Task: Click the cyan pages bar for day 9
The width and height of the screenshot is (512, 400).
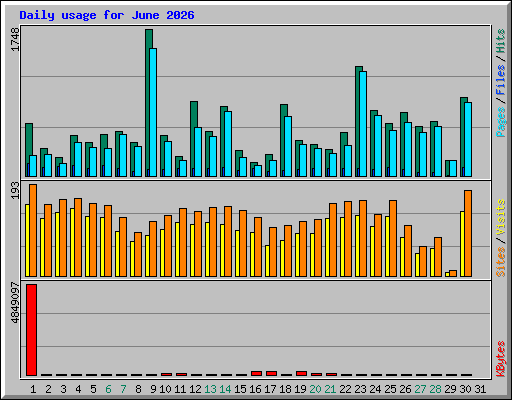Action: (x=153, y=112)
